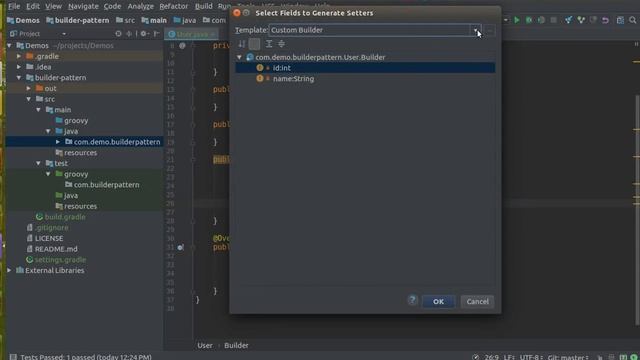640x360 pixels.
Task: Click VCS Commit icon in toolbar
Action: [581, 20]
